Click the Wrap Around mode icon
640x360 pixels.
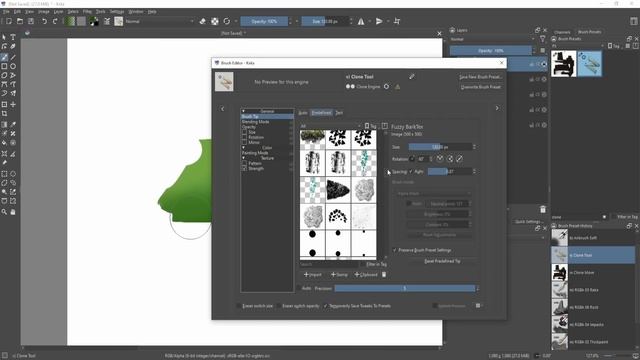(397, 21)
